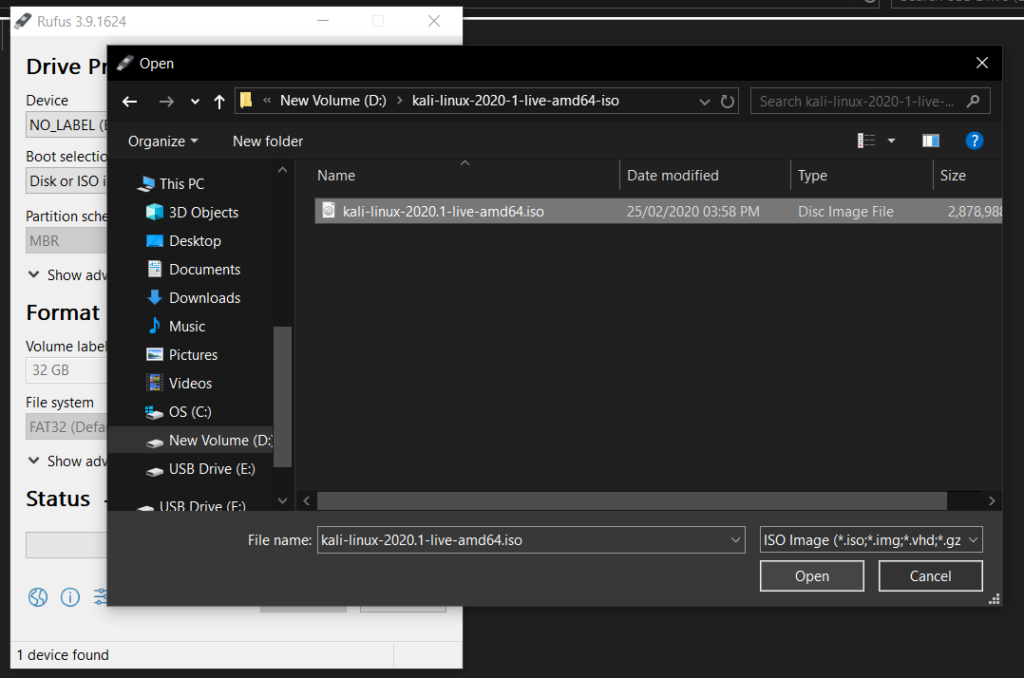Change the view layout icon
This screenshot has height=678, width=1024.
tap(866, 140)
